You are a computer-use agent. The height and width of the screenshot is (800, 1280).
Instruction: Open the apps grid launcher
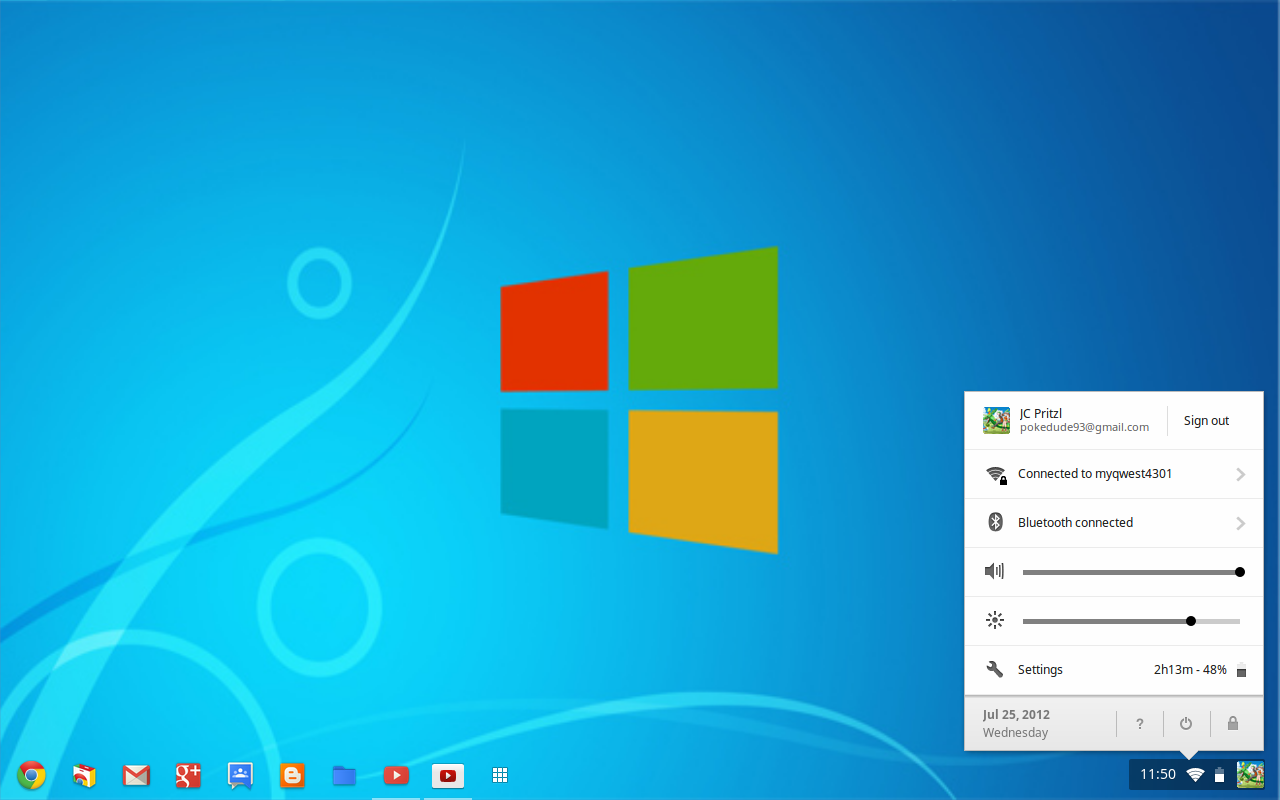[501, 775]
